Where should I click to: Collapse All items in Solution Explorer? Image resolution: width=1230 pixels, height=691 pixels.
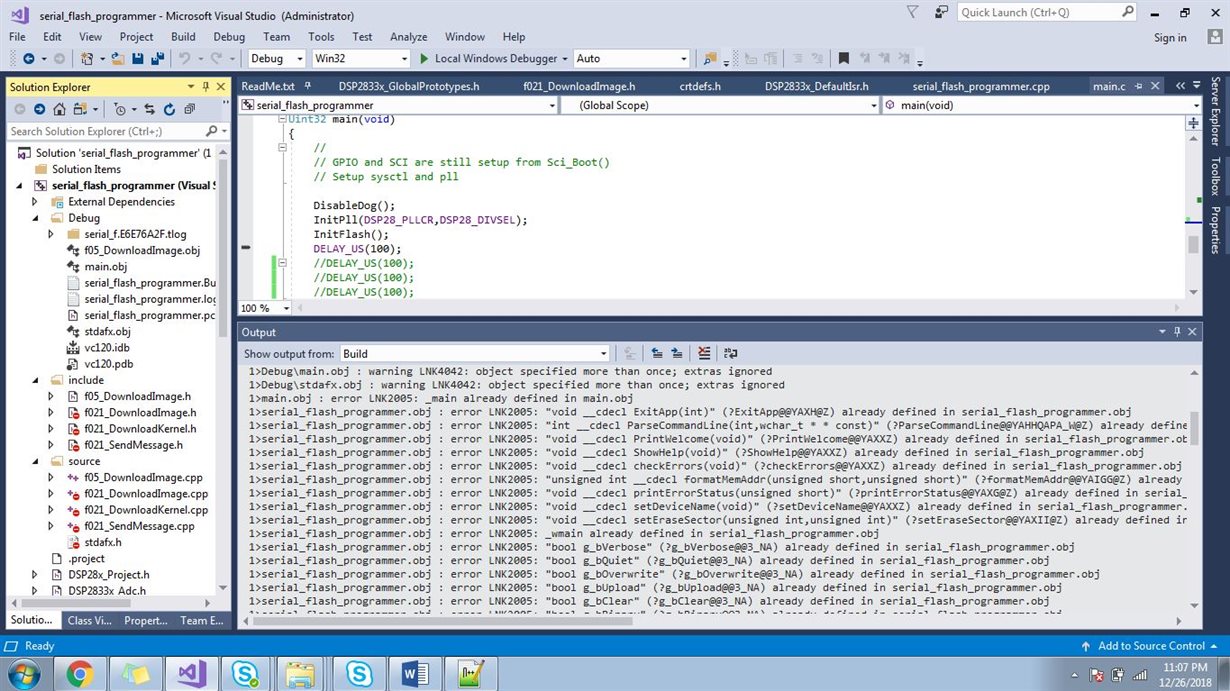click(190, 108)
